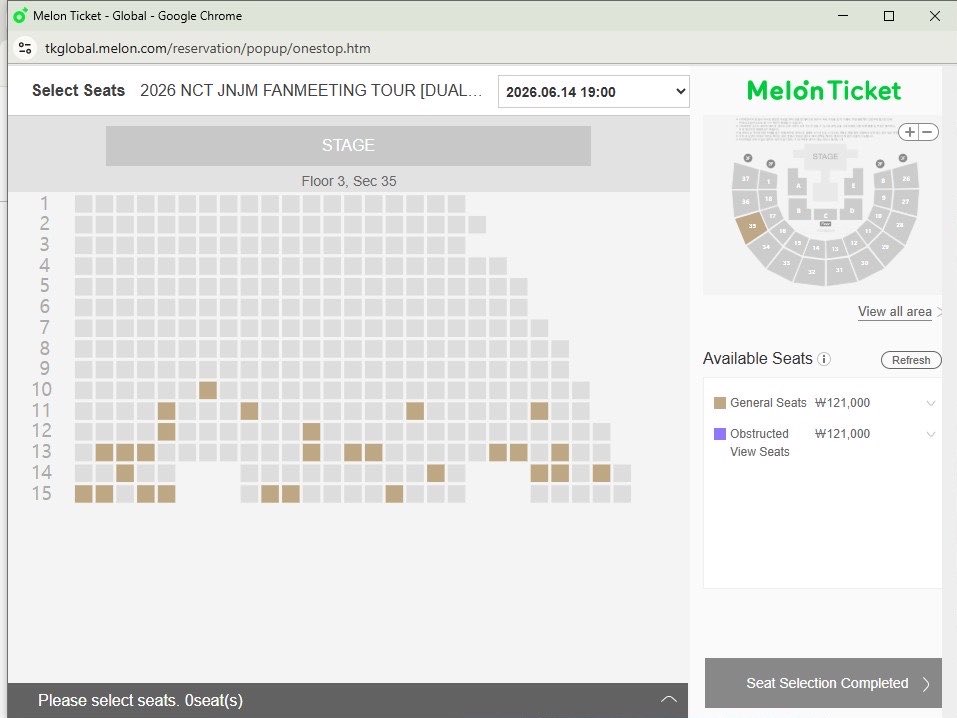957x718 pixels.
Task: Select the rightmost available seat in row 13
Action: click(x=560, y=452)
